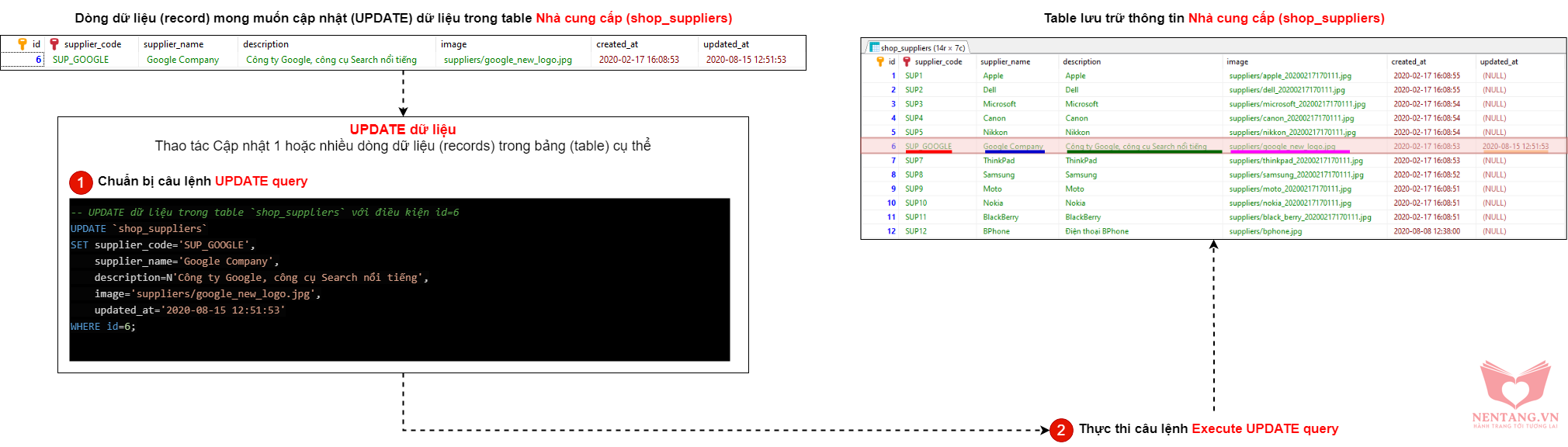
Task: Select the shop_suppliers (14r × 7c) tab
Action: [x=921, y=48]
